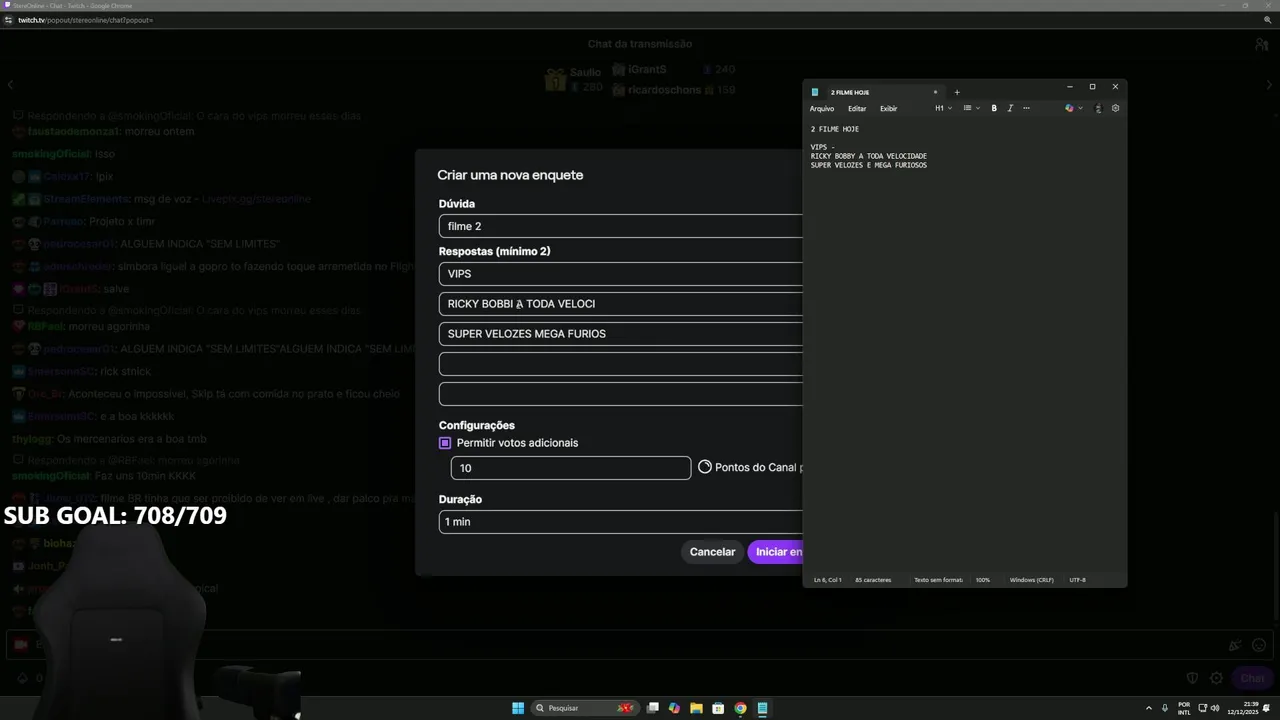Click the additional votes cost field '10'
Viewport: 1280px width, 720px height.
point(571,468)
